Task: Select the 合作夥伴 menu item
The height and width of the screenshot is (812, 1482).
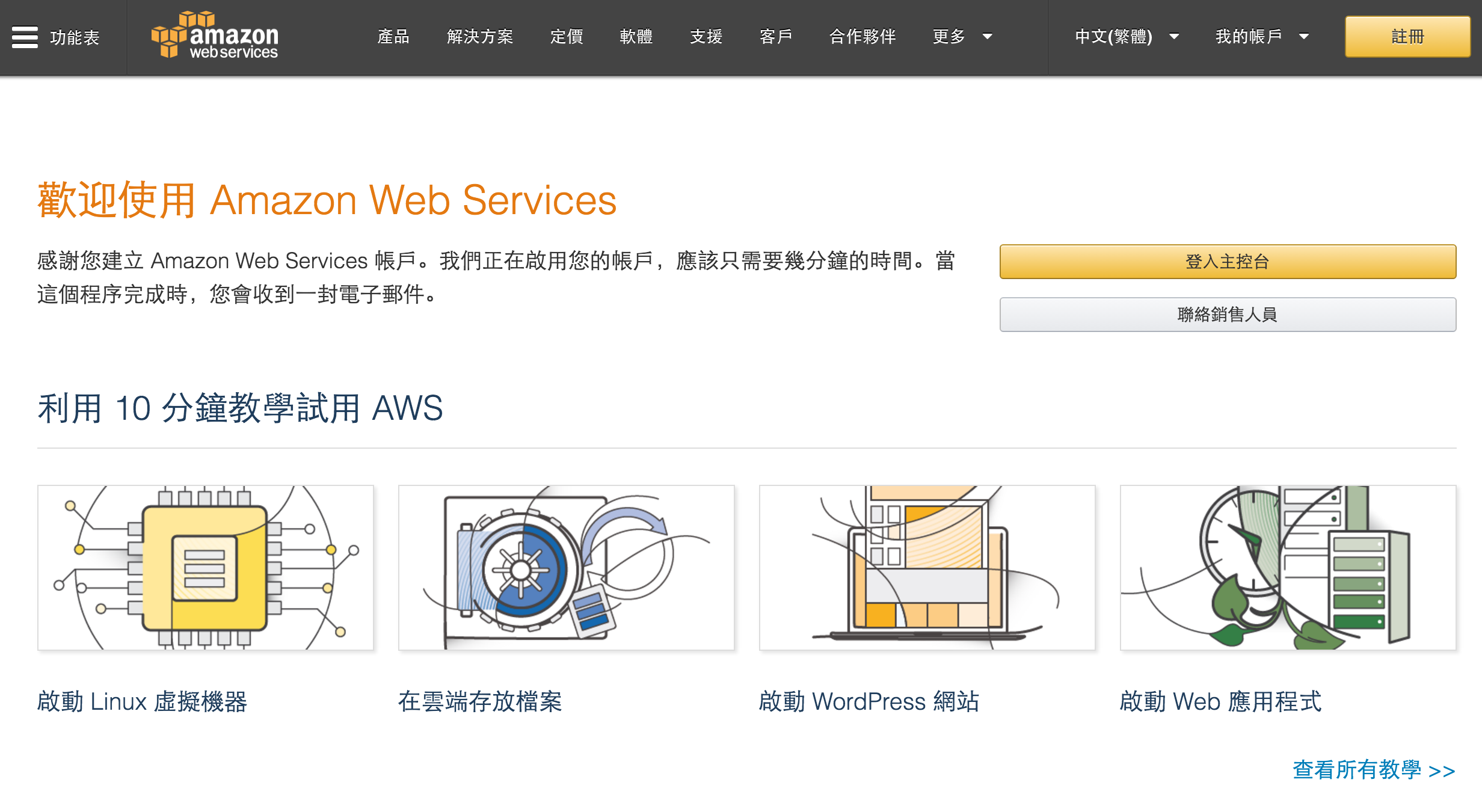Action: 862,37
